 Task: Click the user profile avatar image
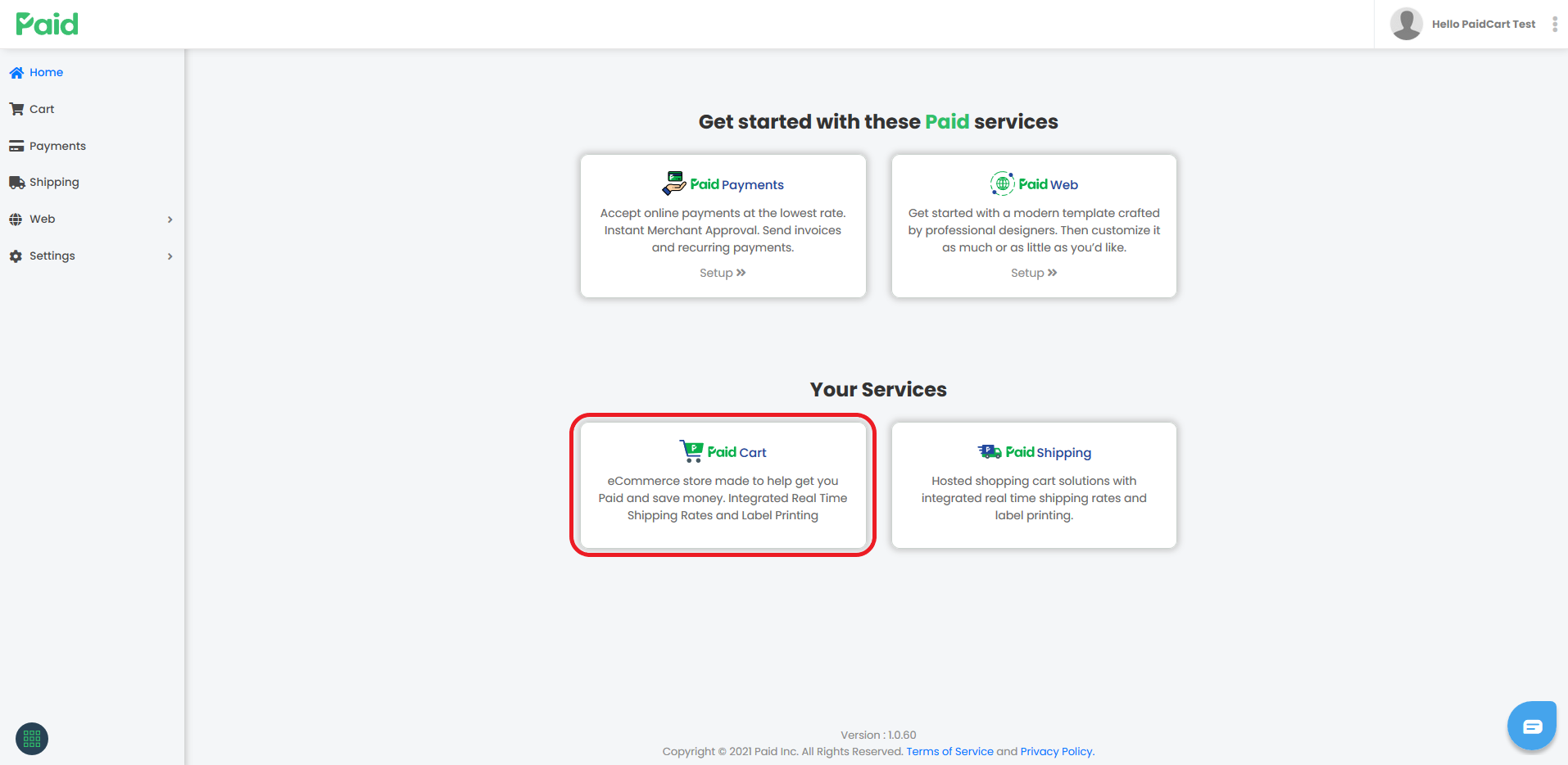1406,24
